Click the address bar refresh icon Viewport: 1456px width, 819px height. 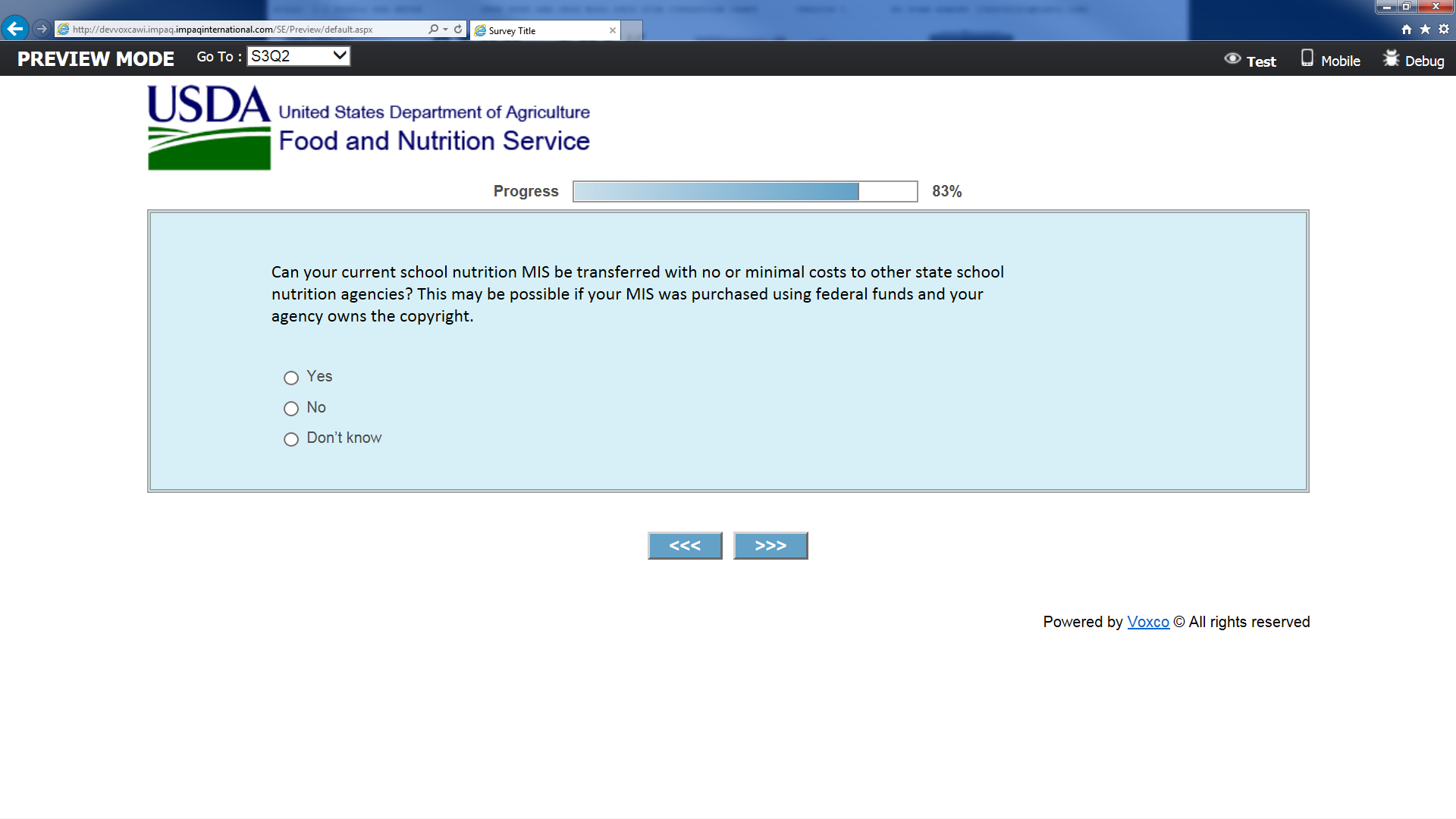pyautogui.click(x=458, y=29)
